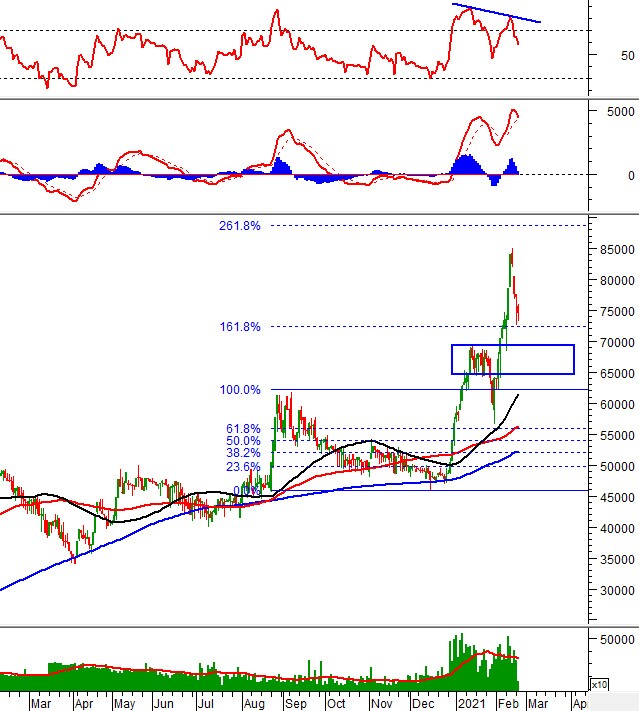Click the Apr 2020 month label
639x711 pixels.
pyautogui.click(x=84, y=704)
